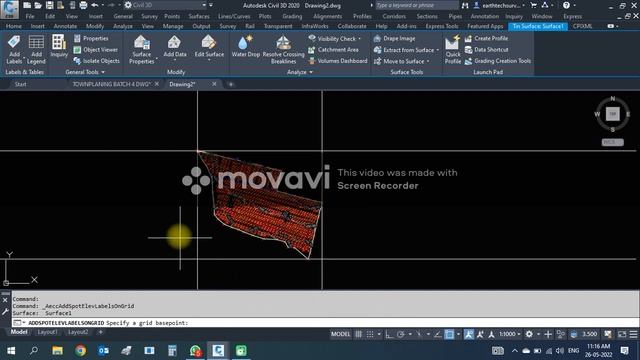This screenshot has width=640, height=360.
Task: Launch Object Viewer
Action: (96, 50)
